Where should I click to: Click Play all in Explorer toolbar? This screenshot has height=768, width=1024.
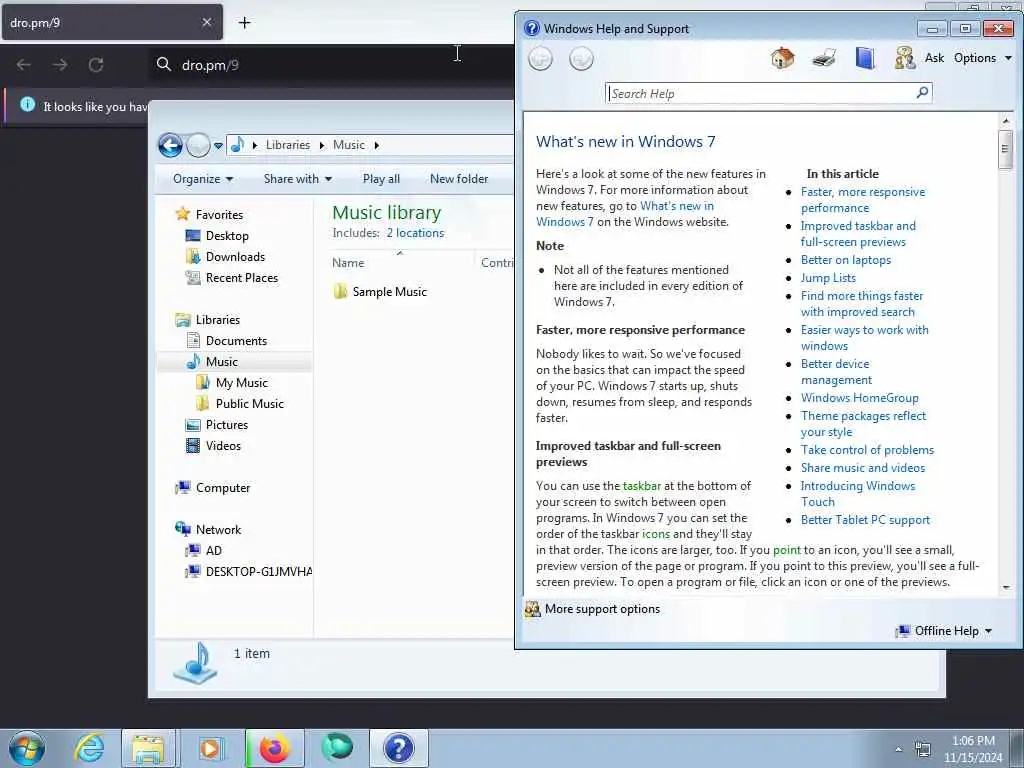coord(381,179)
